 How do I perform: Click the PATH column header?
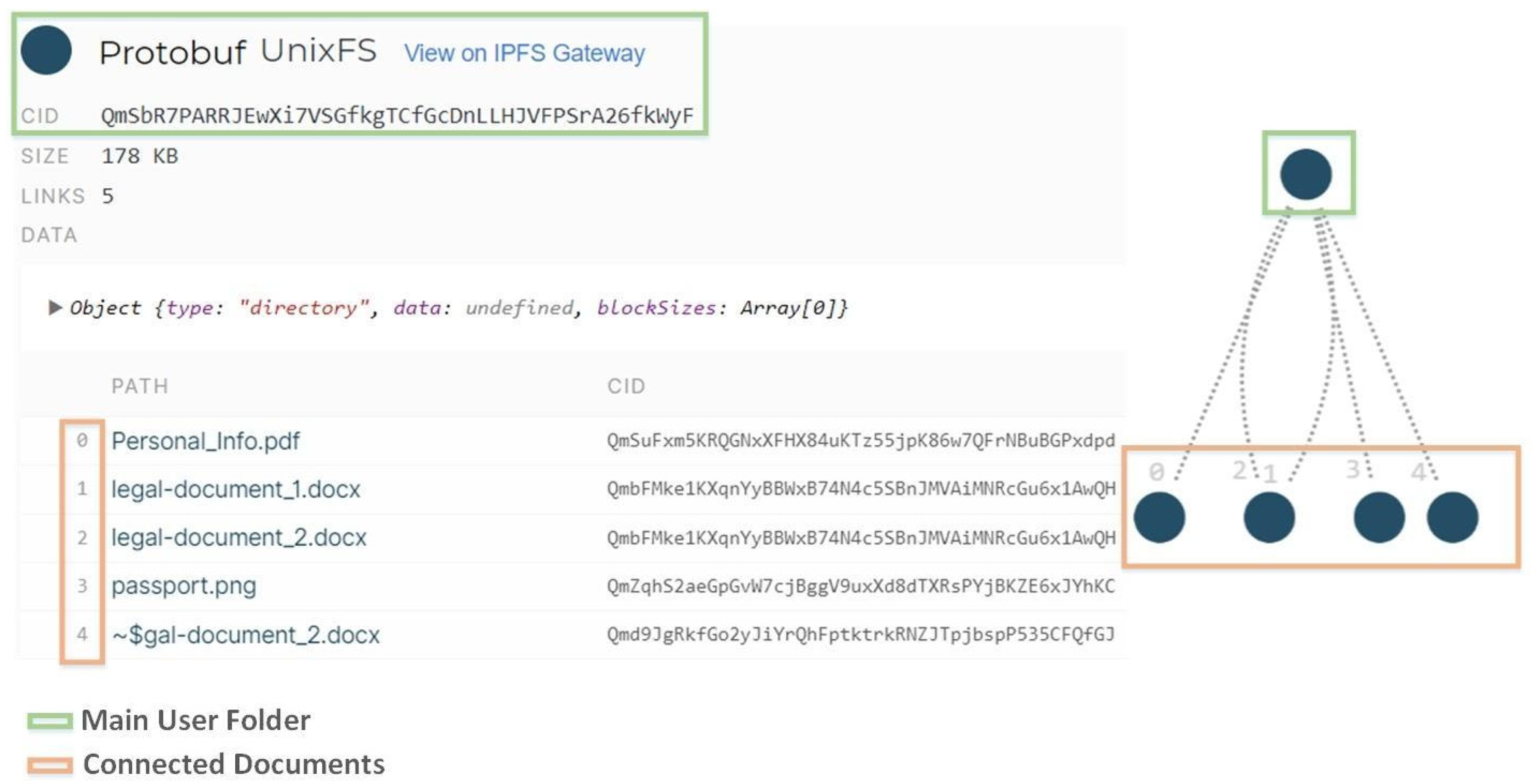click(140, 386)
